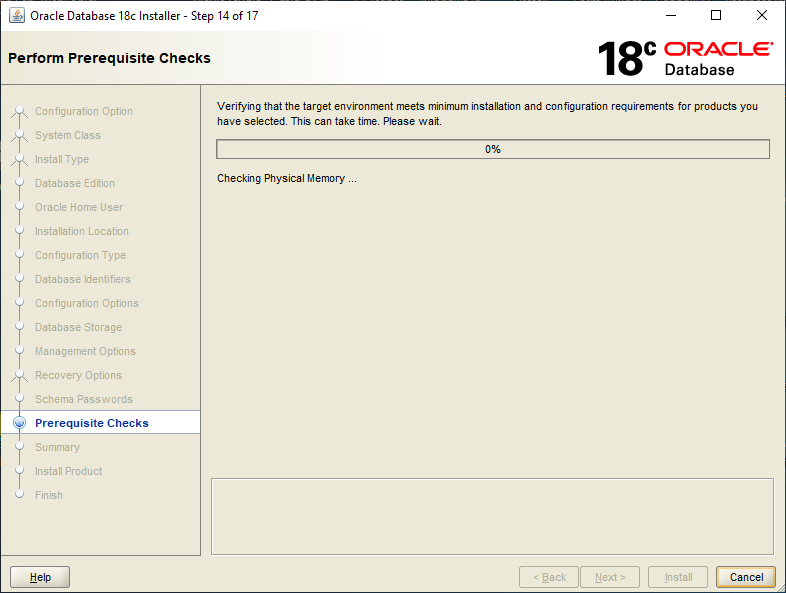The width and height of the screenshot is (786, 593).
Task: Select Schema Passwords step
Action: pos(84,400)
